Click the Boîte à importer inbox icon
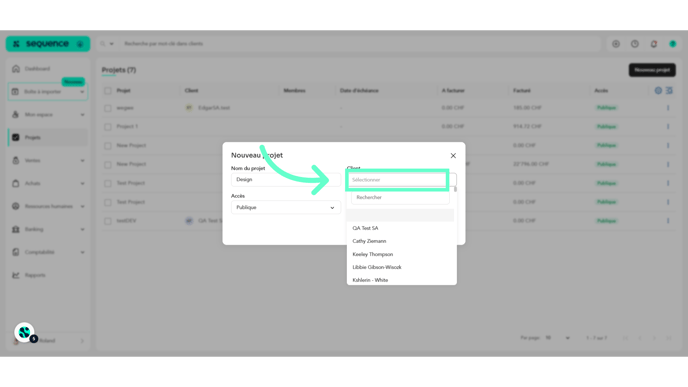This screenshot has height=387, width=688. [x=15, y=92]
